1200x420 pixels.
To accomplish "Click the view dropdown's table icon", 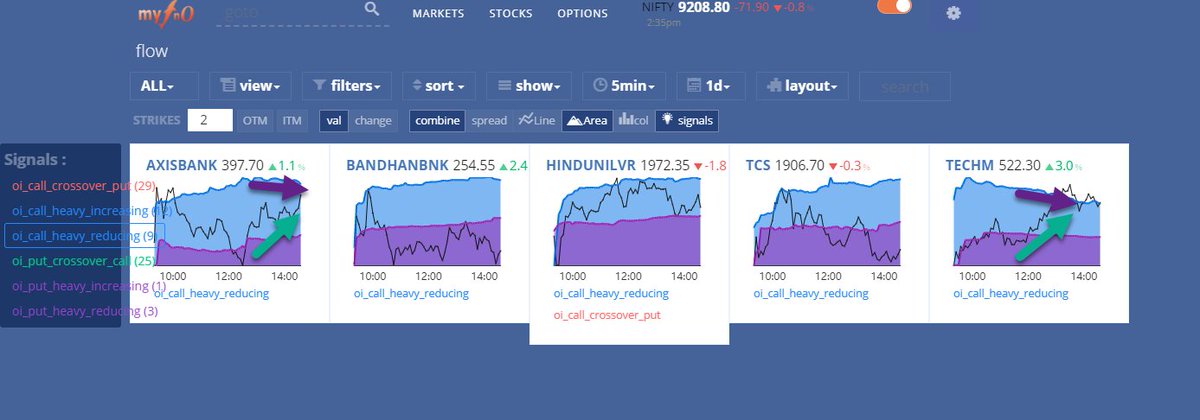I will pyautogui.click(x=228, y=86).
